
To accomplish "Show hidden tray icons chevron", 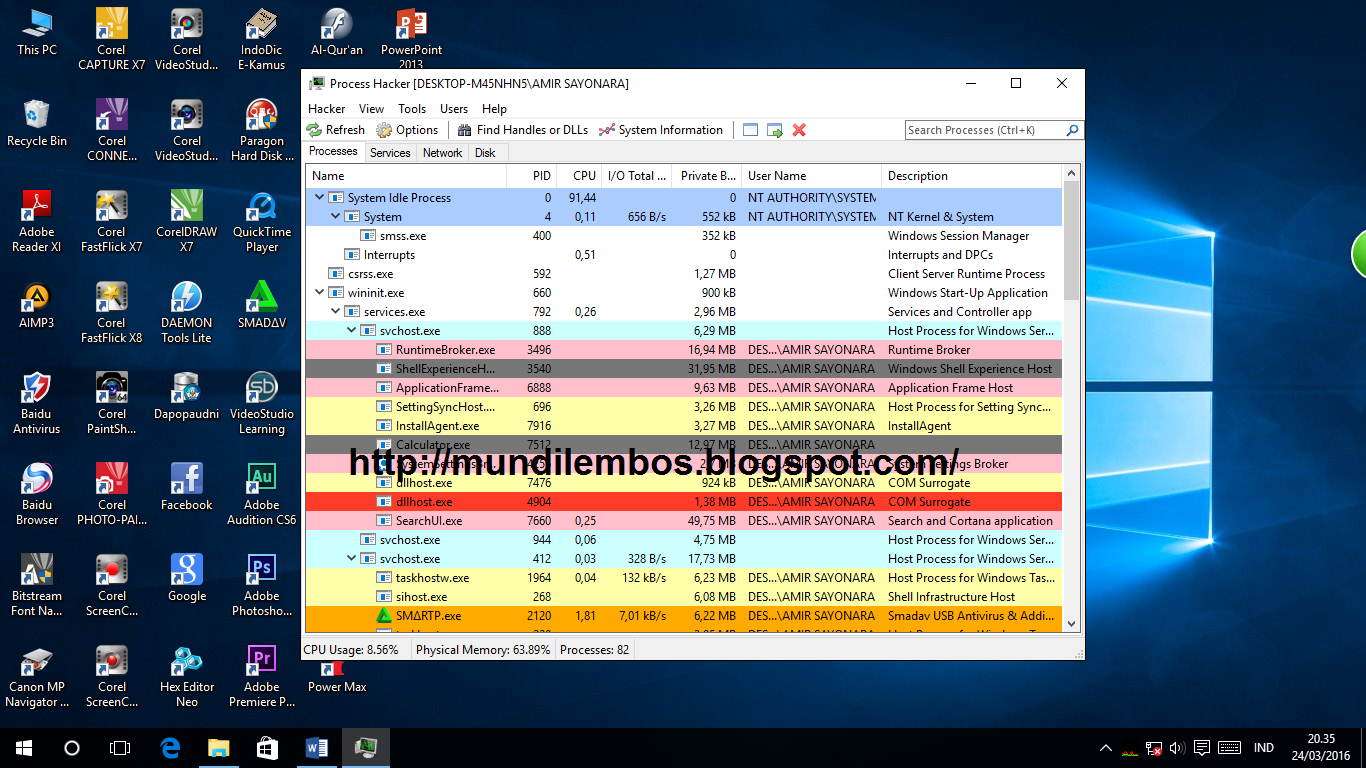I will 1106,748.
